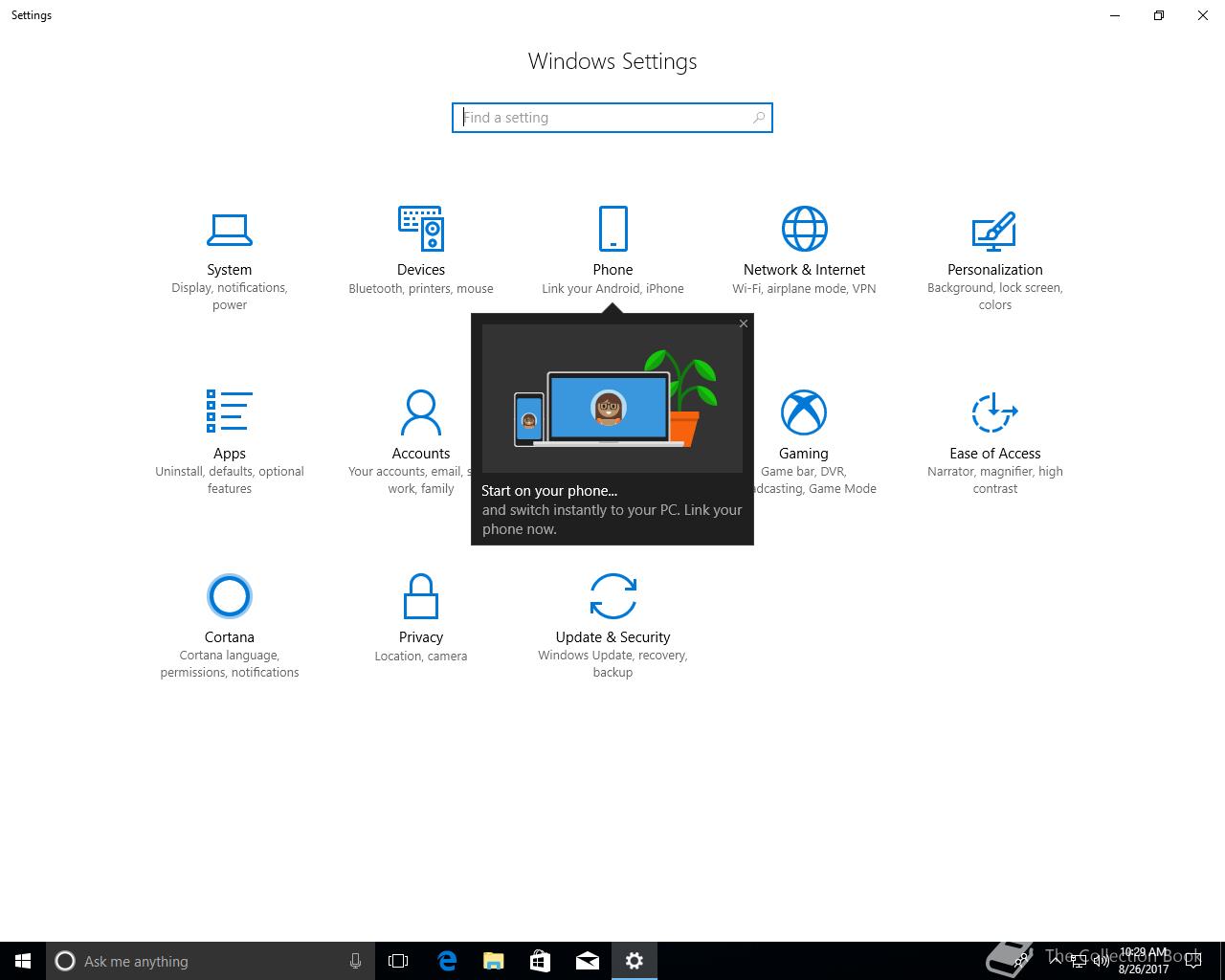Click the Apps label text
This screenshot has height=980, width=1225.
tap(230, 454)
